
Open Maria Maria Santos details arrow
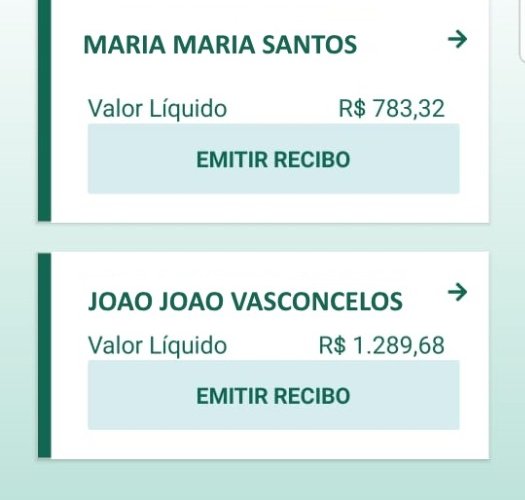[x=457, y=40]
